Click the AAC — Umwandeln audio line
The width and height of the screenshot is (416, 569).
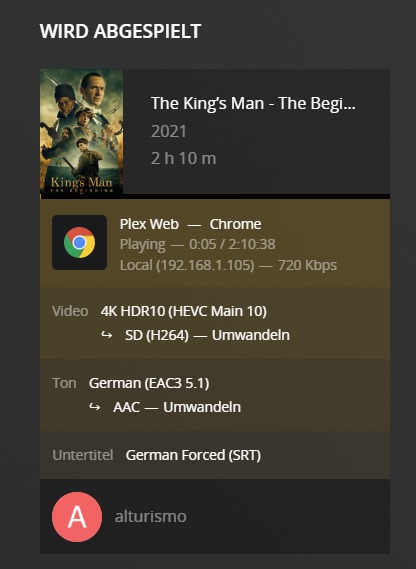pyautogui.click(x=177, y=407)
